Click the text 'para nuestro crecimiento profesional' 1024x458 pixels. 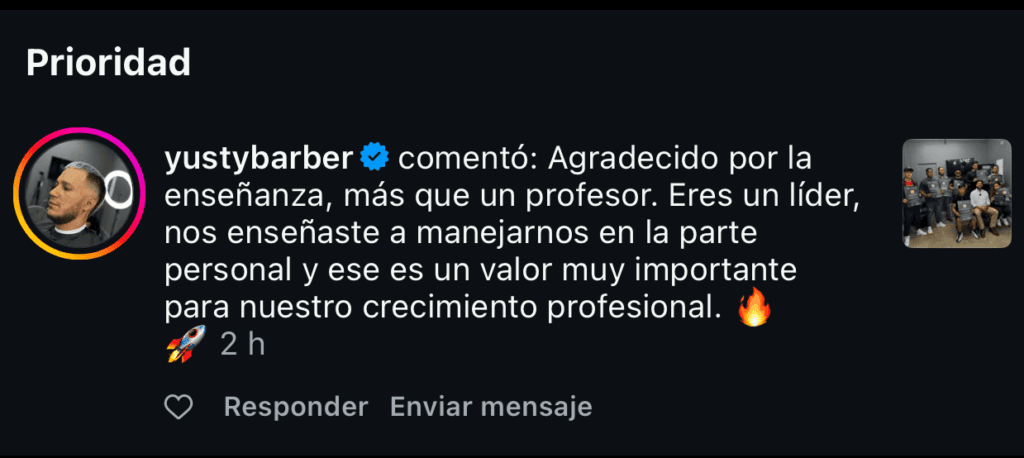pos(447,308)
